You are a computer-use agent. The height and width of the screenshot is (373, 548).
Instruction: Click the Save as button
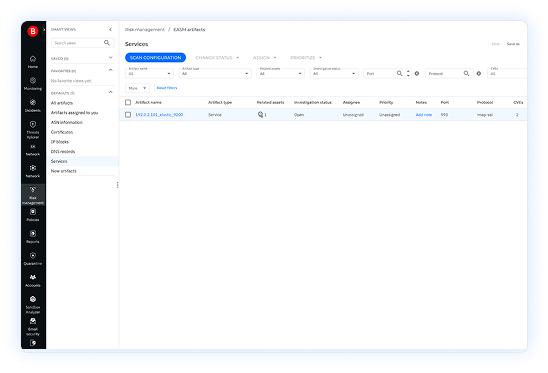coord(513,44)
